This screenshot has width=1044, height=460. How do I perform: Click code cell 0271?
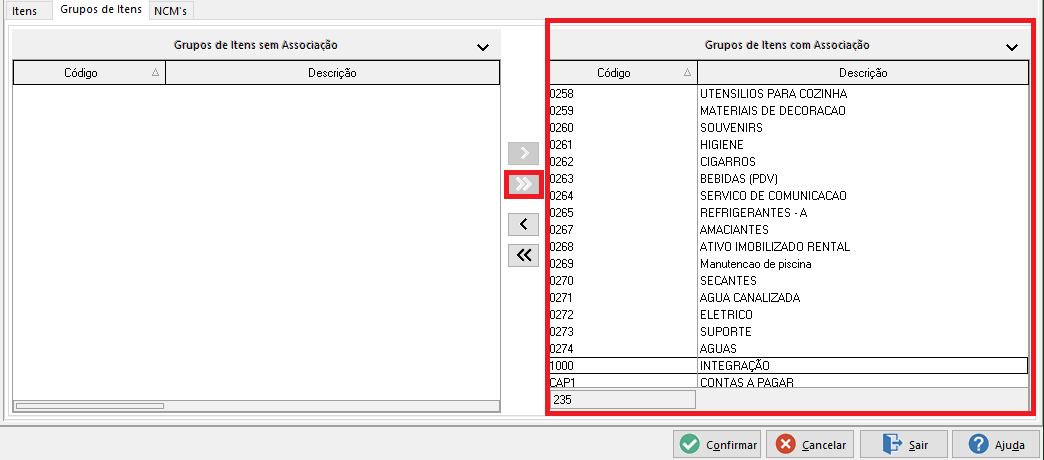point(623,298)
